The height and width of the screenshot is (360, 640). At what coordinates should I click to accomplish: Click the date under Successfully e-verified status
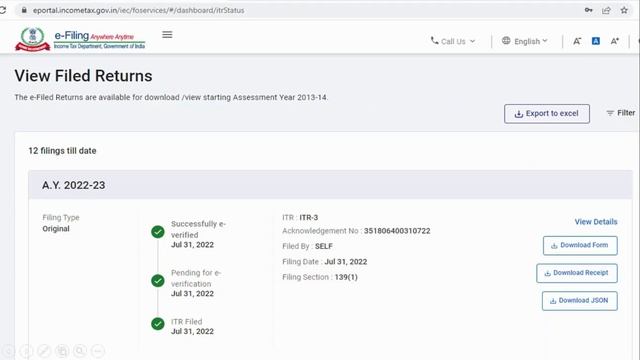click(192, 245)
